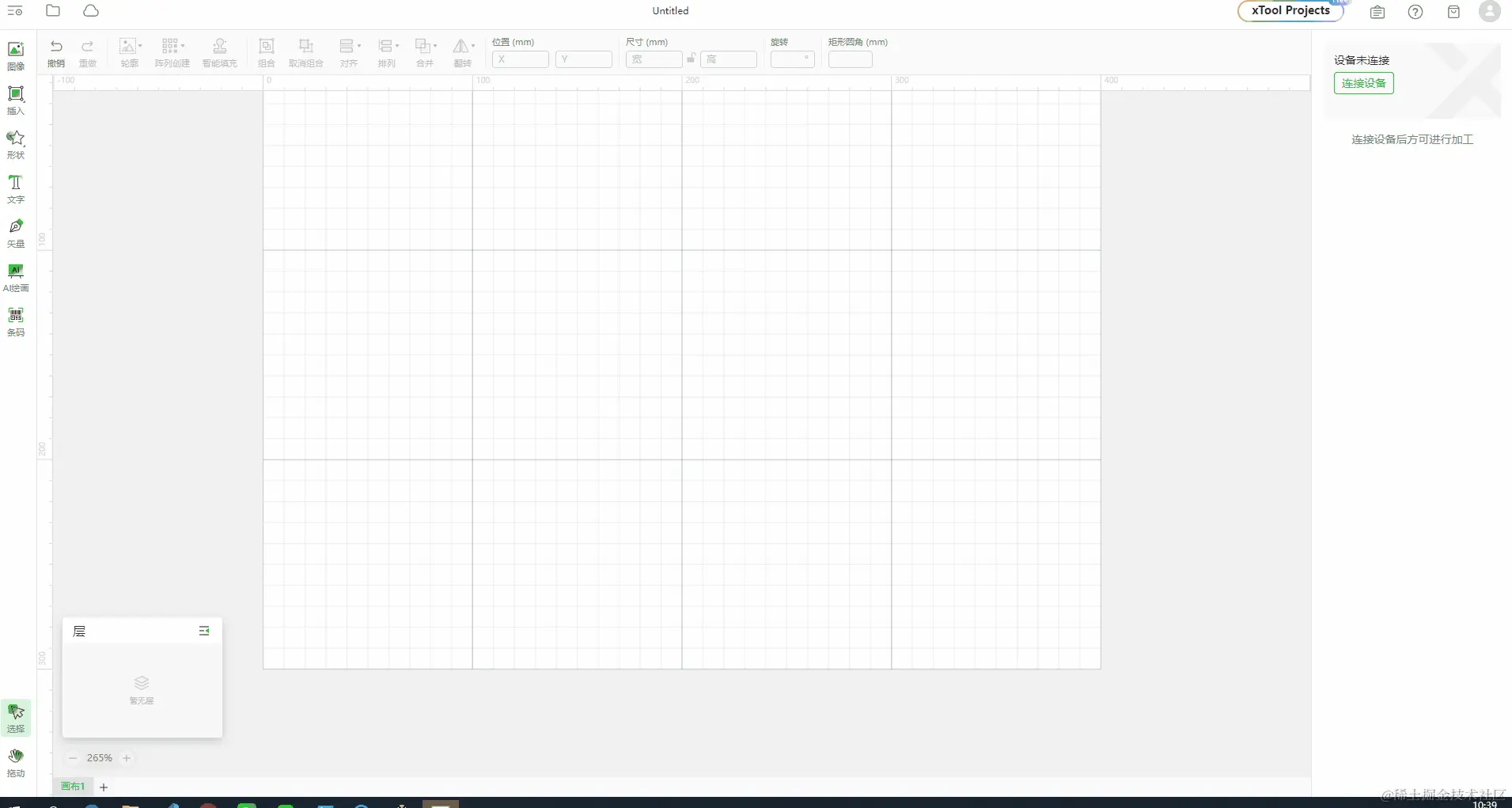The height and width of the screenshot is (808, 1512).
Task: Open the main menu hamburger icon
Action: pyautogui.click(x=15, y=11)
